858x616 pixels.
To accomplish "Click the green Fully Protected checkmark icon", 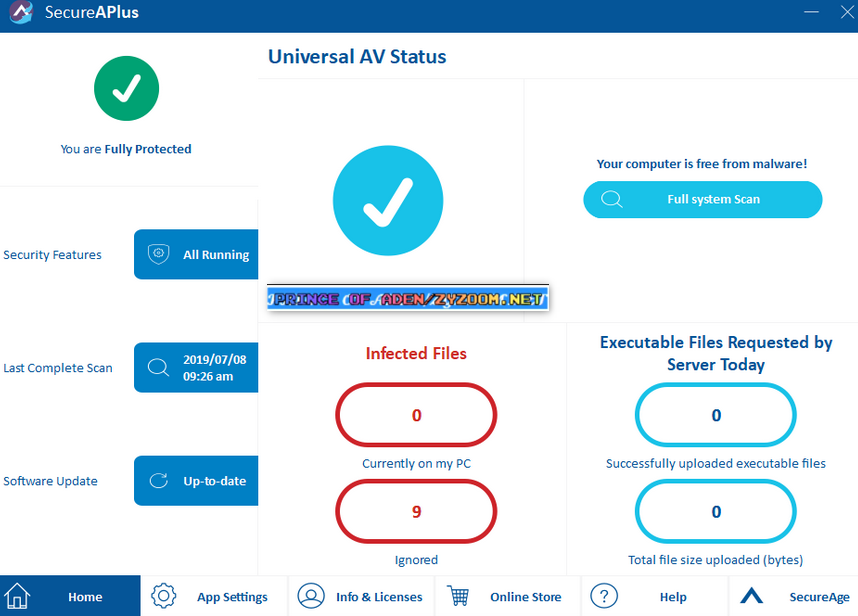I will (126, 88).
